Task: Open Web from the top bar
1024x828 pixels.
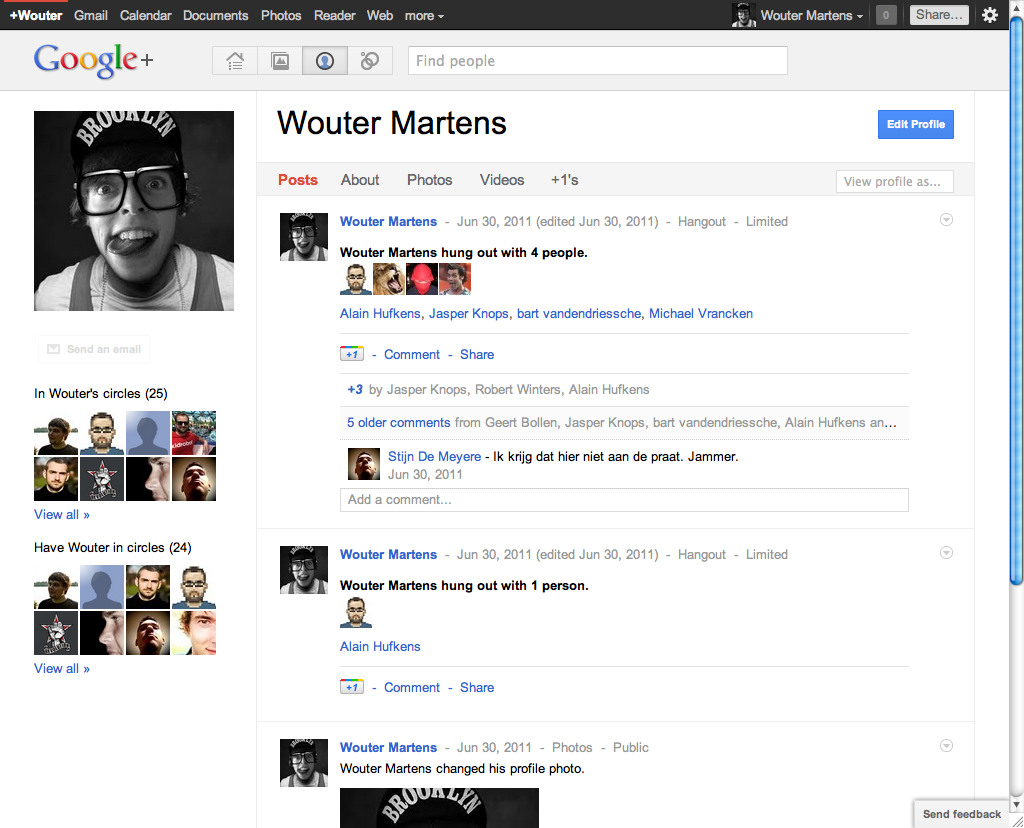Action: [380, 16]
